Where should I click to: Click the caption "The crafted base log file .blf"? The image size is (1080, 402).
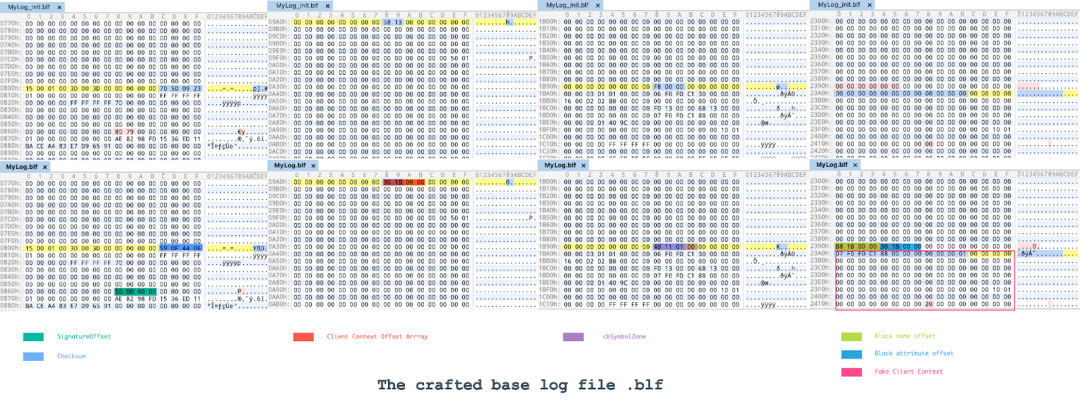519,385
